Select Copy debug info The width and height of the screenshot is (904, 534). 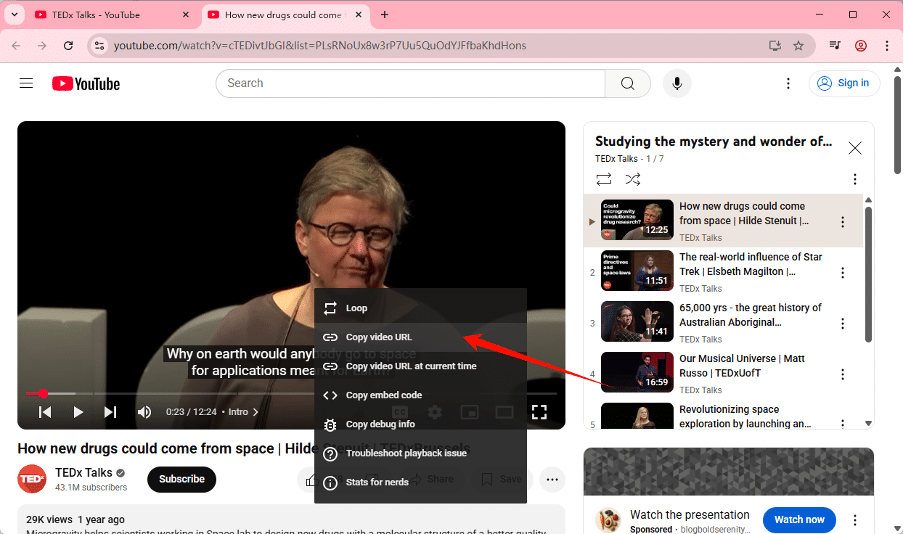point(420,424)
